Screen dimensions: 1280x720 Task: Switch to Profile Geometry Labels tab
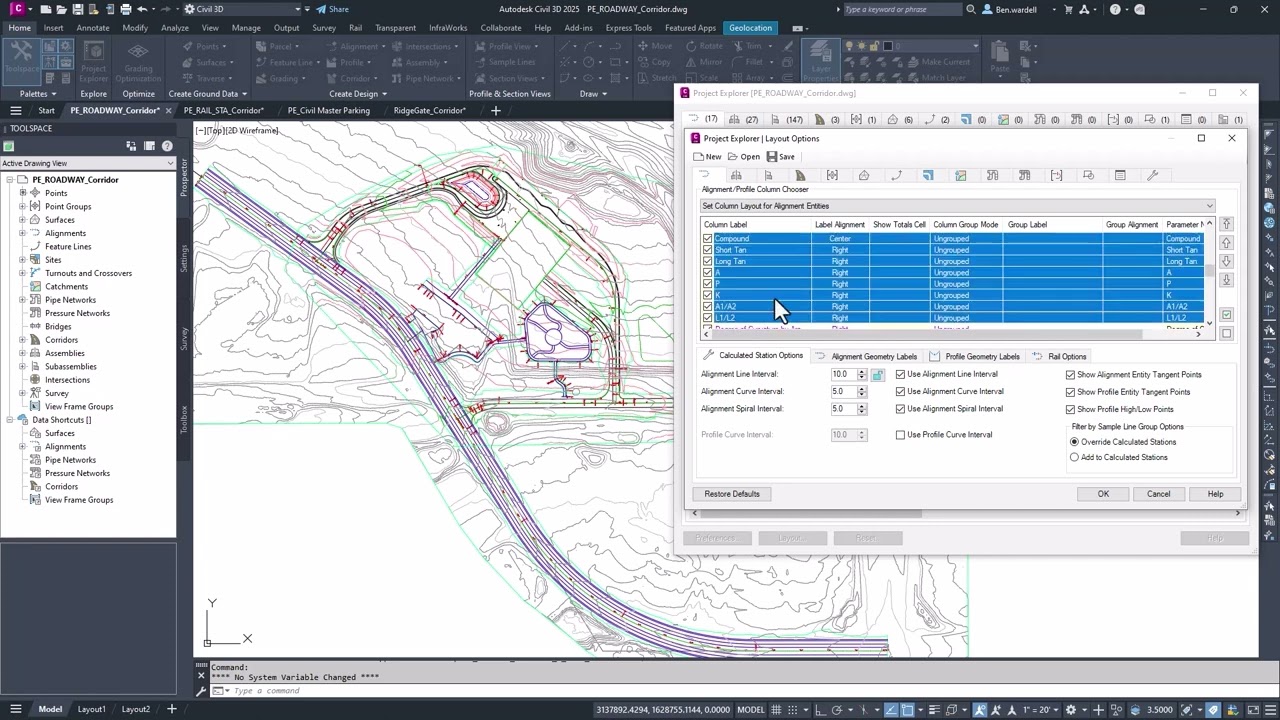[975, 356]
